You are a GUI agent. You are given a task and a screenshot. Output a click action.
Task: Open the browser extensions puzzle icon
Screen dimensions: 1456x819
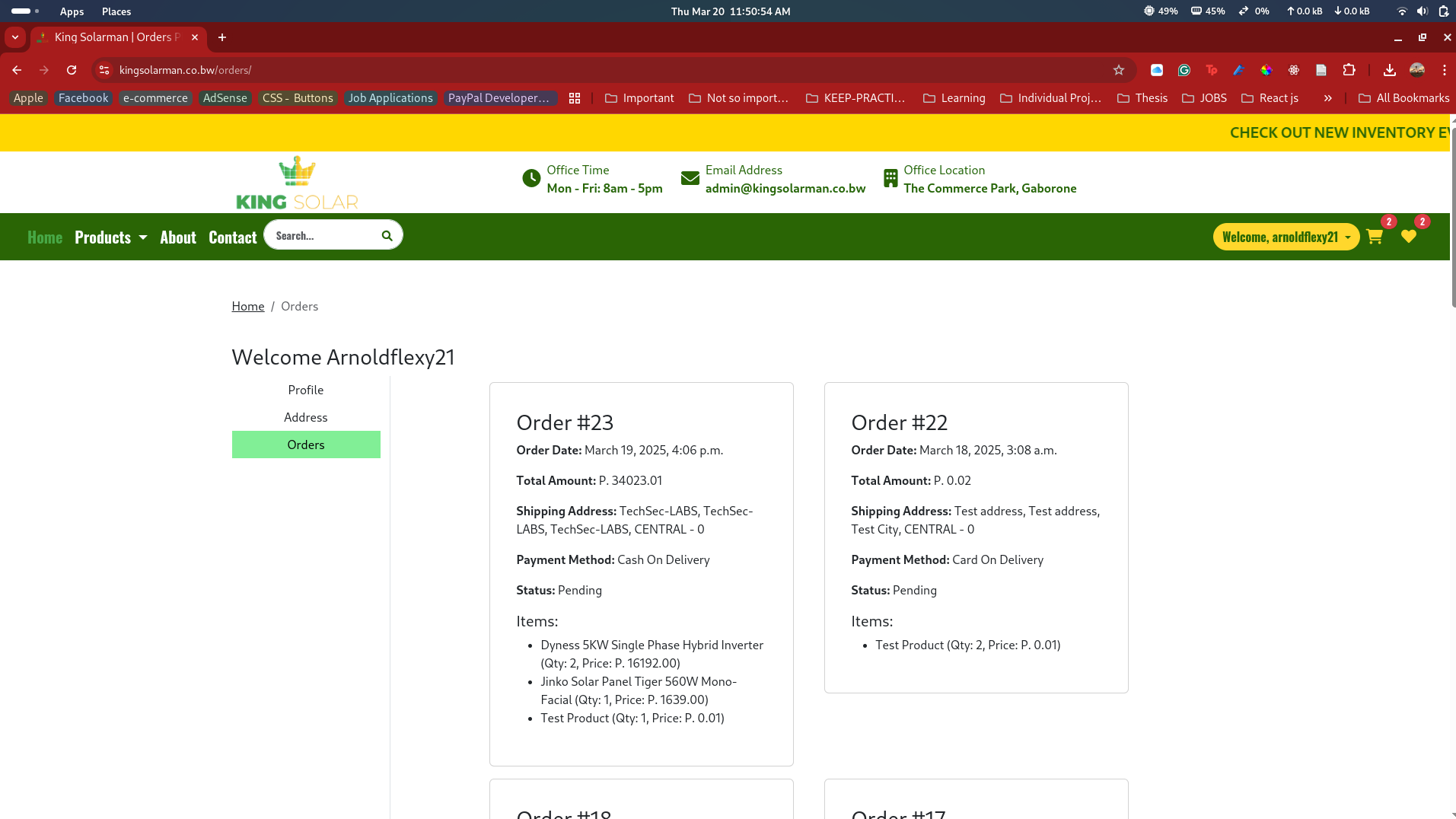tap(1349, 70)
